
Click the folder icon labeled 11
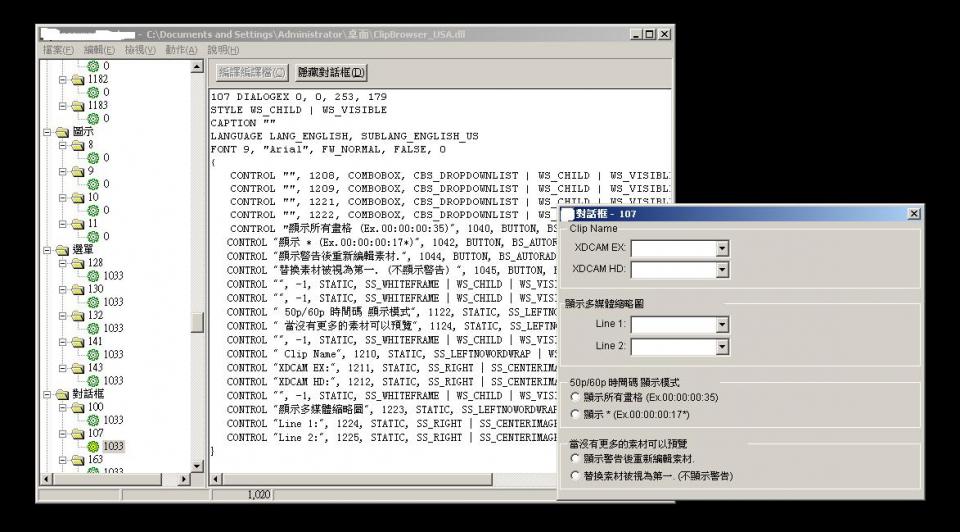point(78,224)
